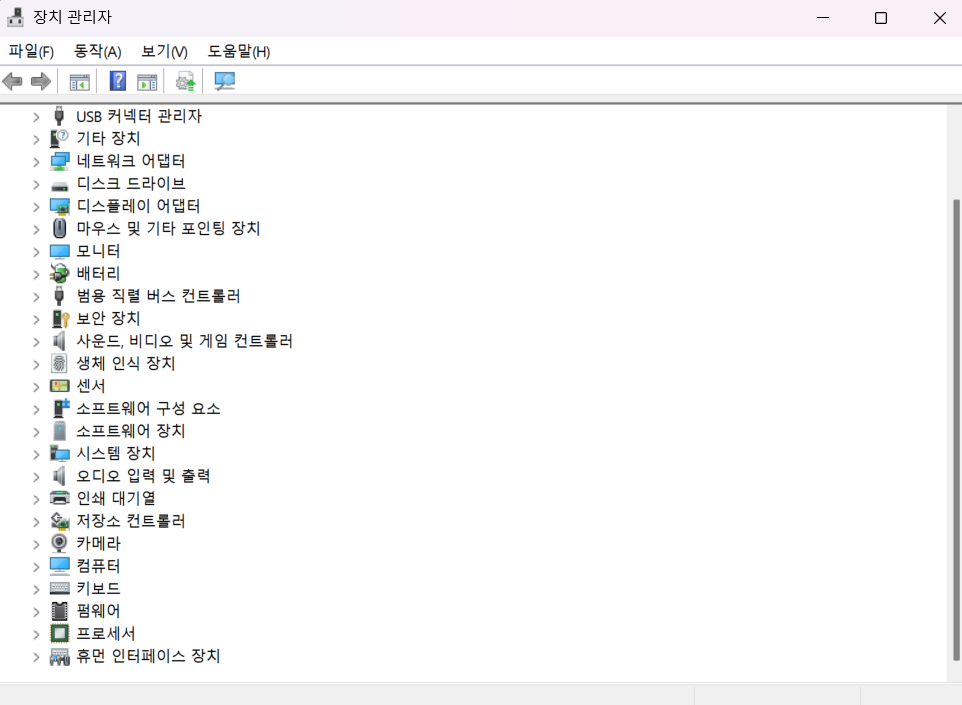Click the USB 커넥터 관리자 plug icon
The height and width of the screenshot is (705, 962).
(x=59, y=115)
